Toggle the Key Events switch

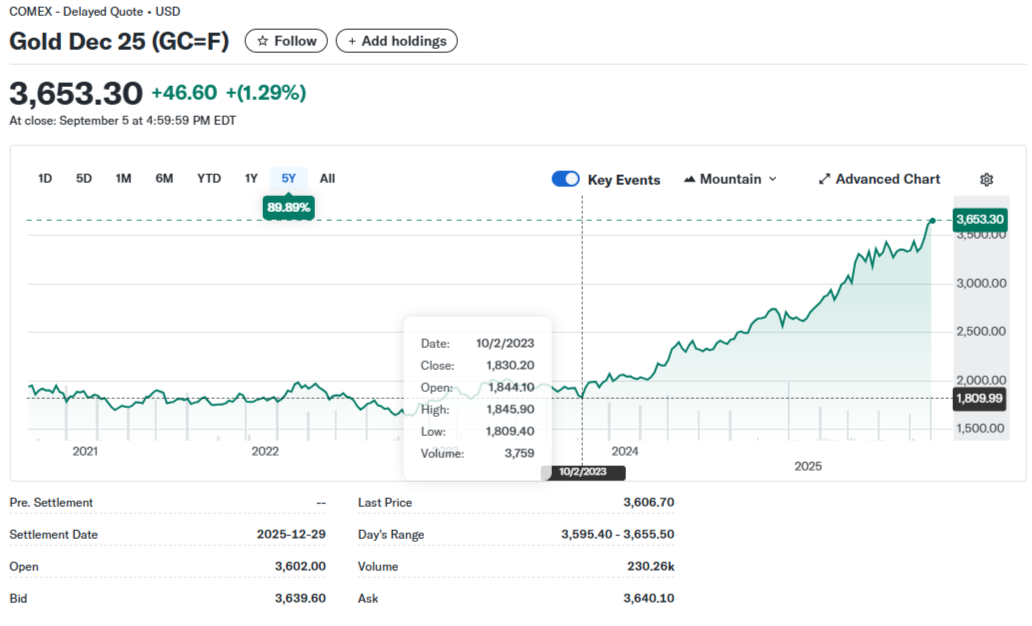coord(565,179)
